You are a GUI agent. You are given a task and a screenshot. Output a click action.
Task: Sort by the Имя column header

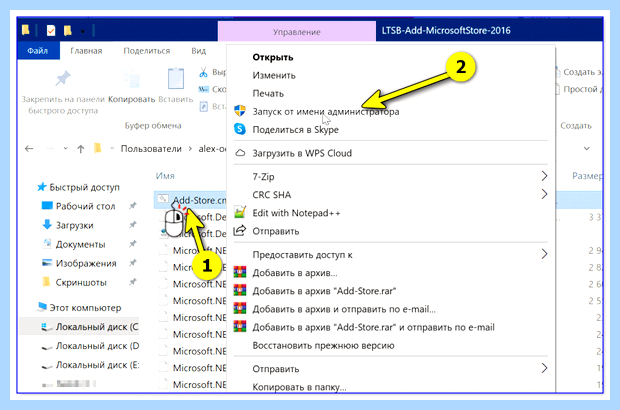point(165,176)
